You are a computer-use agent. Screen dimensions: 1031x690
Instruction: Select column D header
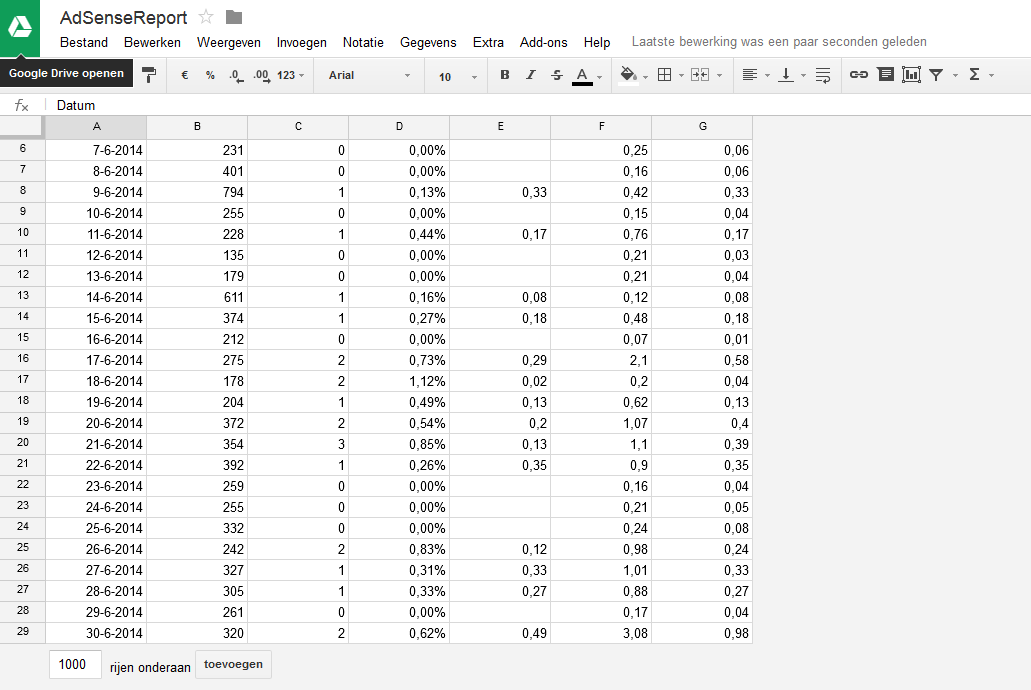tap(399, 126)
